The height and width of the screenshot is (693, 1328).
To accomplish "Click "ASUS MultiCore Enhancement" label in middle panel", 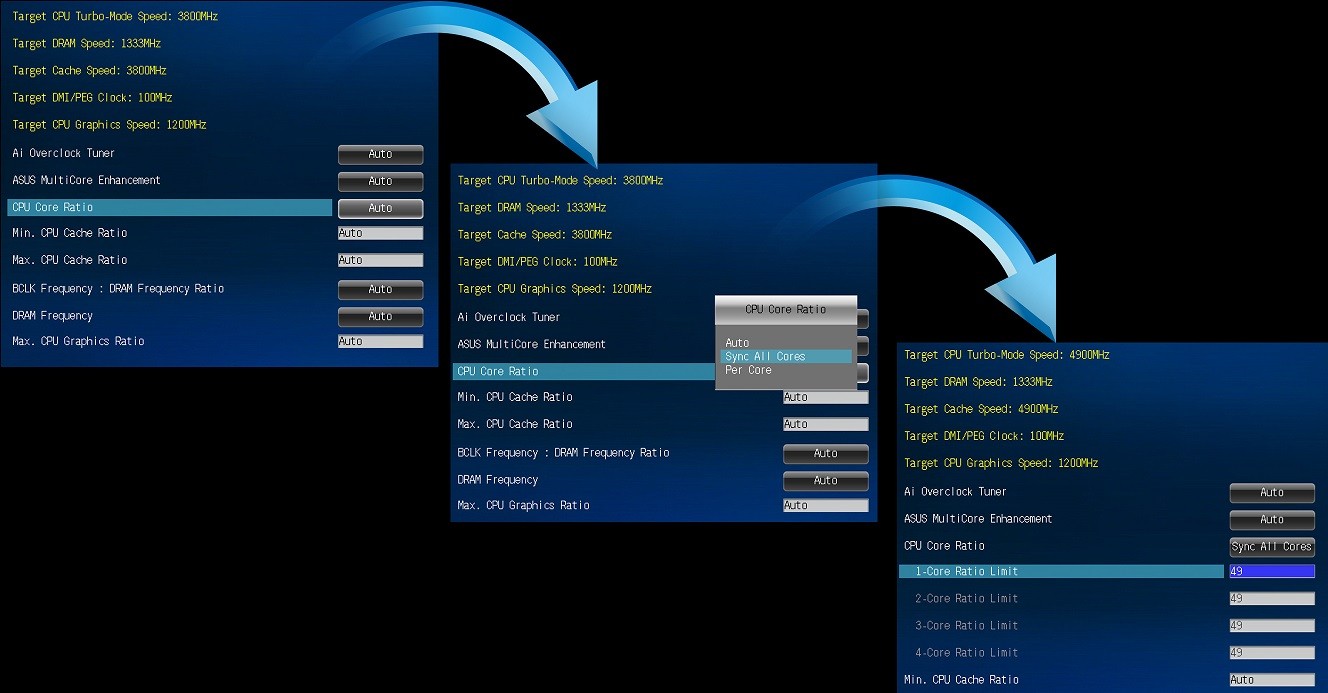I will (531, 344).
